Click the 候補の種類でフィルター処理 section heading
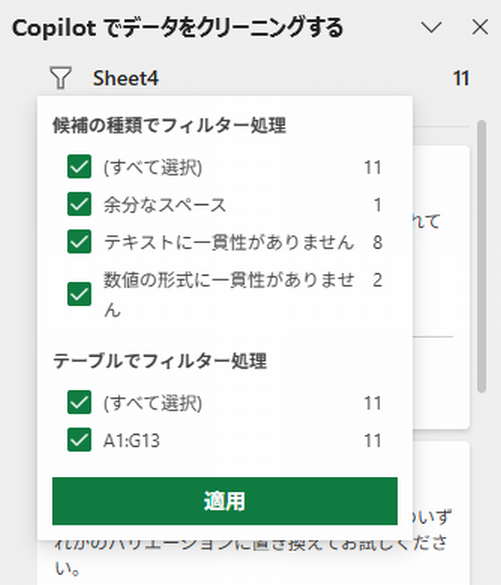 (x=169, y=125)
